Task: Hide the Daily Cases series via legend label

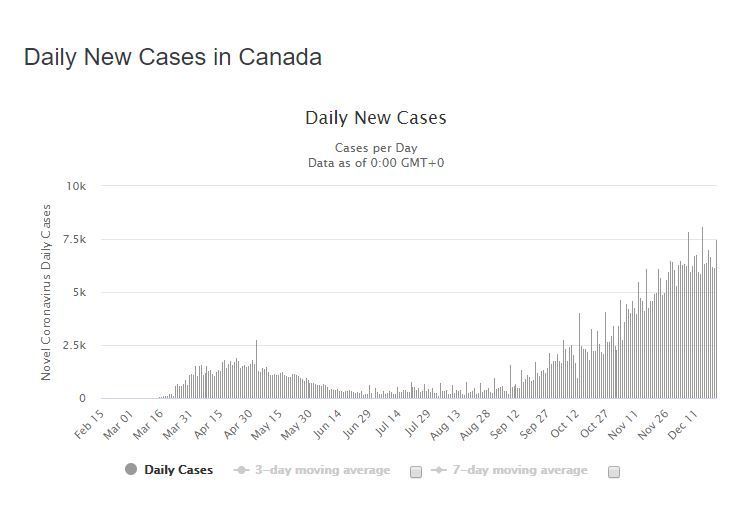Action: (178, 470)
